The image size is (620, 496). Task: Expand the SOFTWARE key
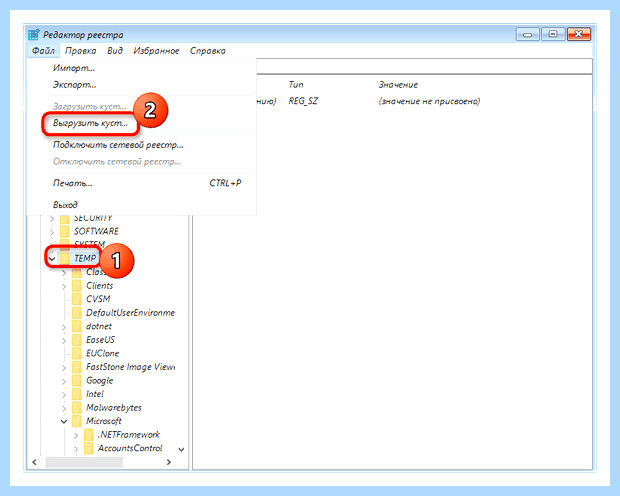tap(52, 232)
